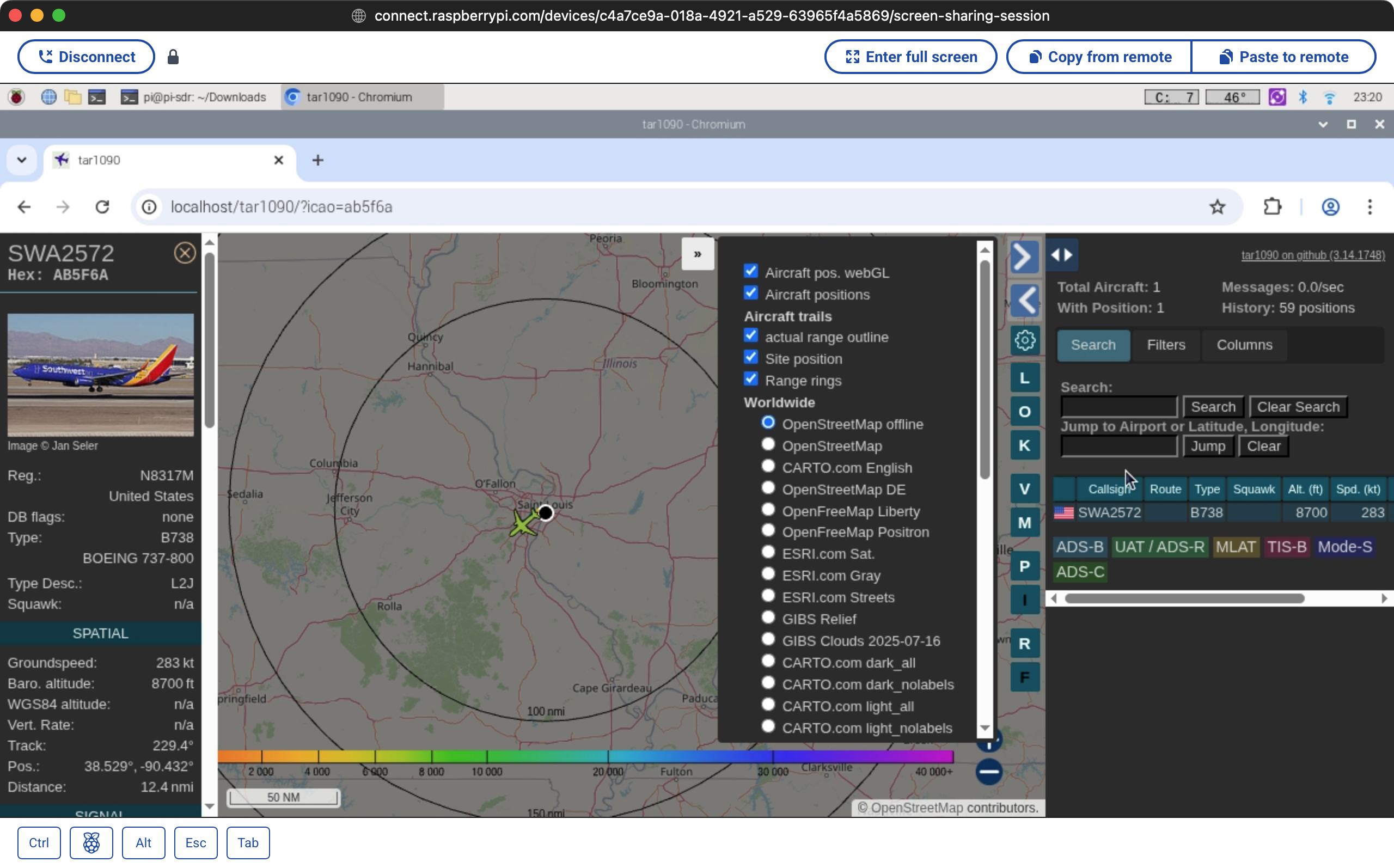
Task: Click the Disconnect button
Action: pos(86,57)
